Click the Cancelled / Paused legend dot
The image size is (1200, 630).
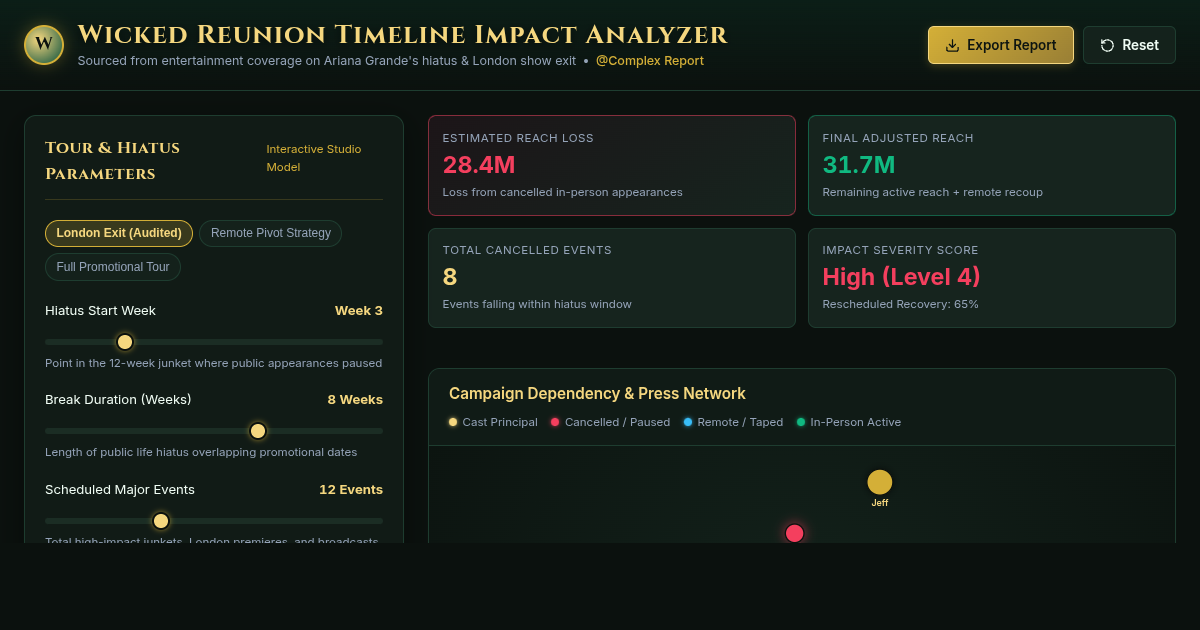point(555,422)
